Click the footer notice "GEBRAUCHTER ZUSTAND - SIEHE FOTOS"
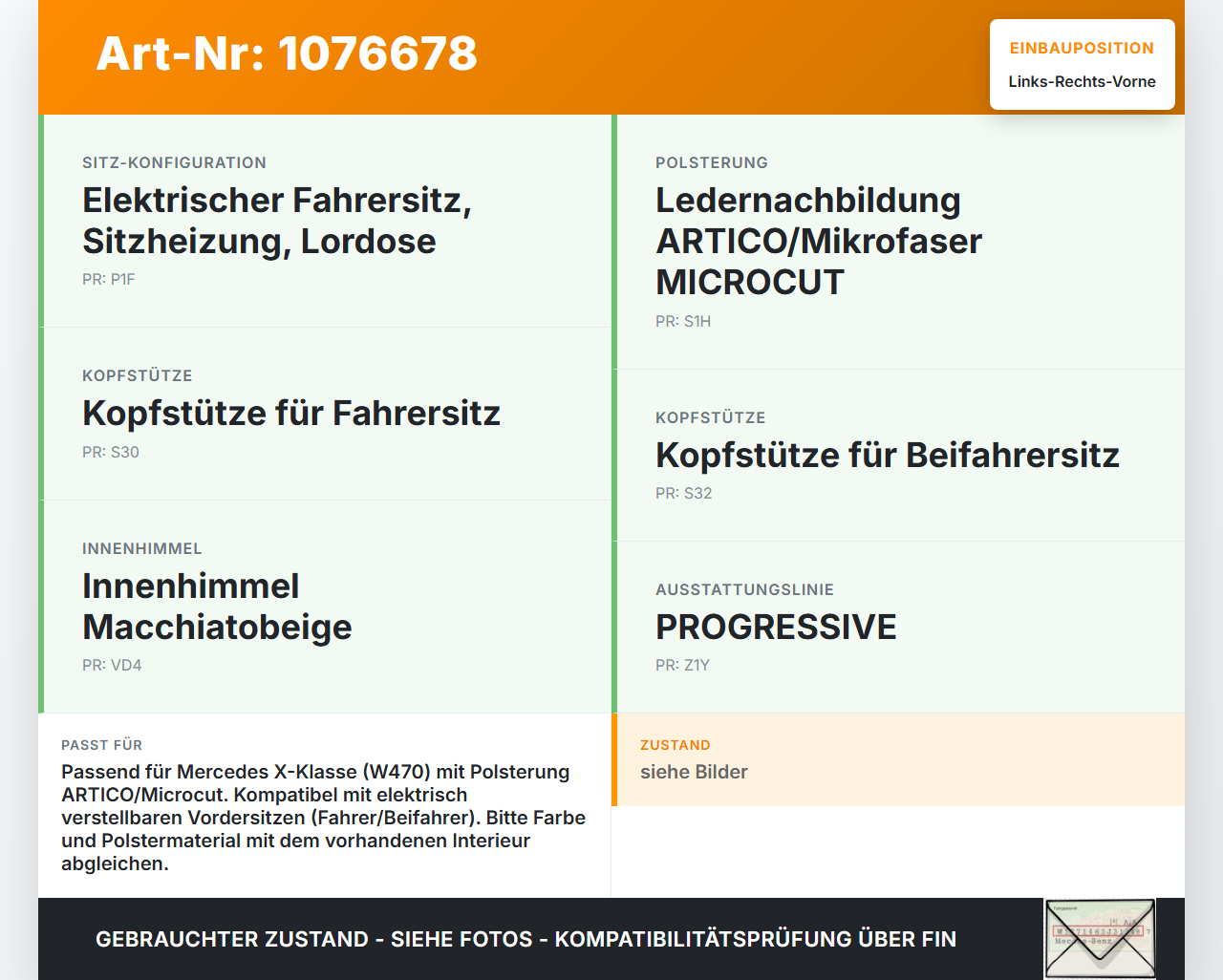Screen dimensions: 1223x980 point(526,939)
